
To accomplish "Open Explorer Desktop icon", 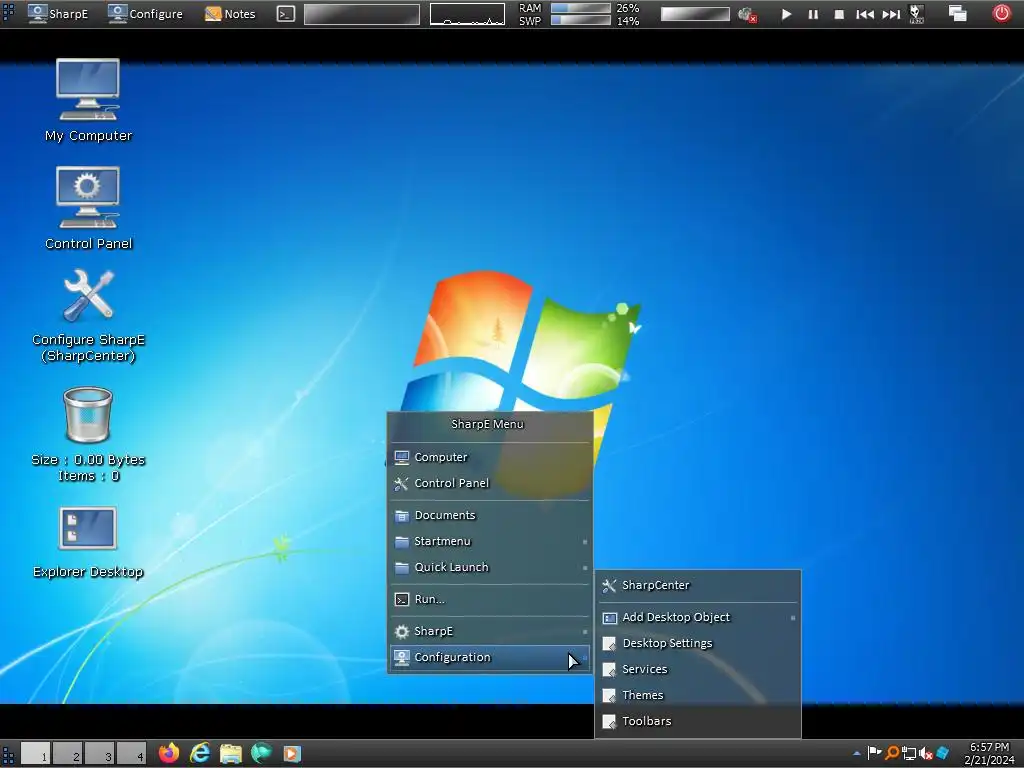I will (88, 543).
